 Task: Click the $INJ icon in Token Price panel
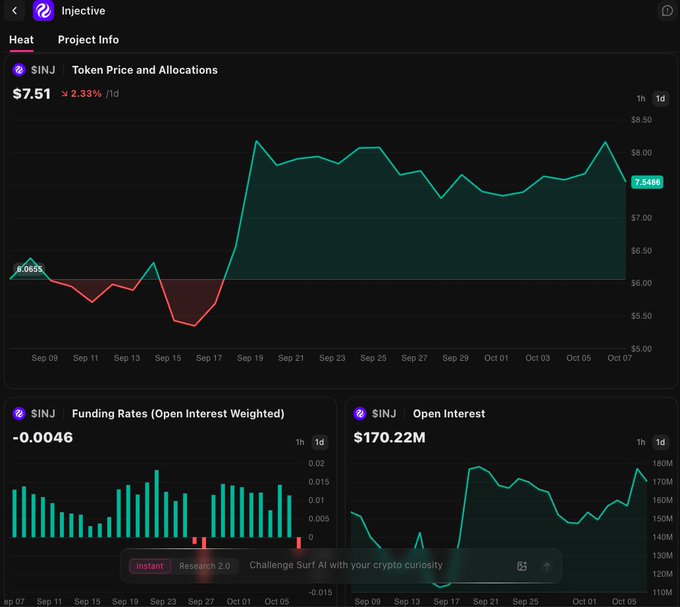(x=19, y=70)
